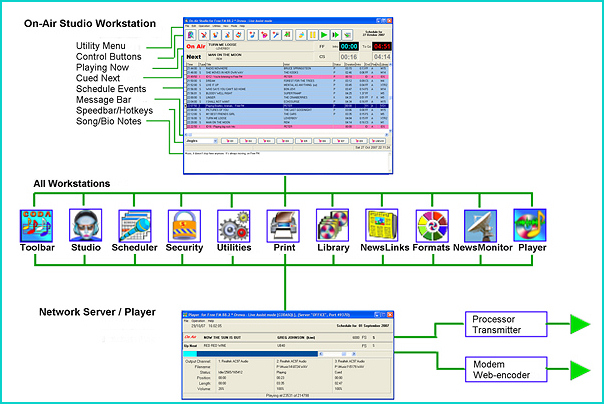Viewport: 604px width, 404px height.
Task: Open the NewsLinks newspaper icon
Action: 381,224
